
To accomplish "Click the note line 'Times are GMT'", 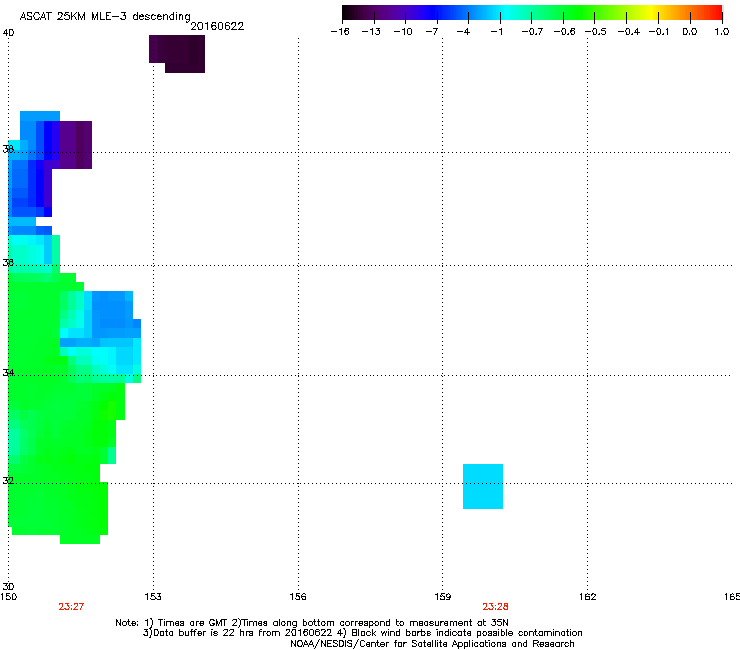I will [x=193, y=623].
